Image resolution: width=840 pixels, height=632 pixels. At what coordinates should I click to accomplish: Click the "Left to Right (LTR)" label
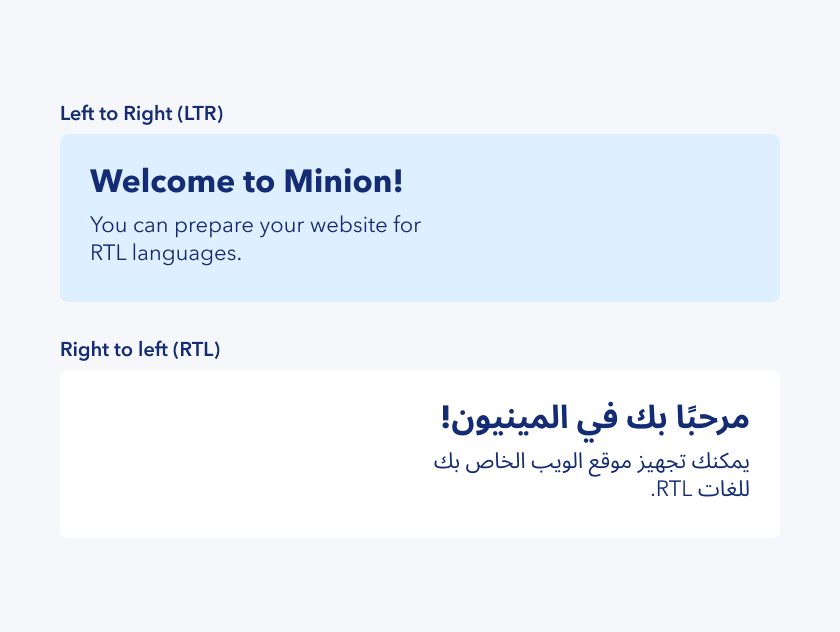(x=141, y=113)
